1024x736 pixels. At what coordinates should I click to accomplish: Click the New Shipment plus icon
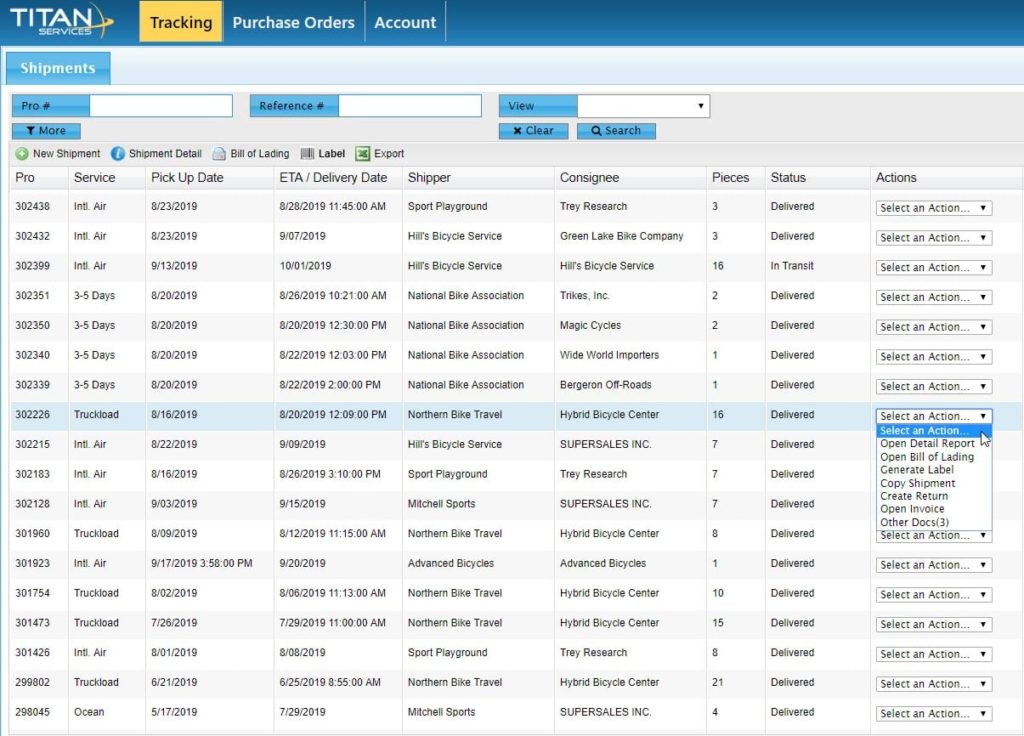click(x=22, y=154)
